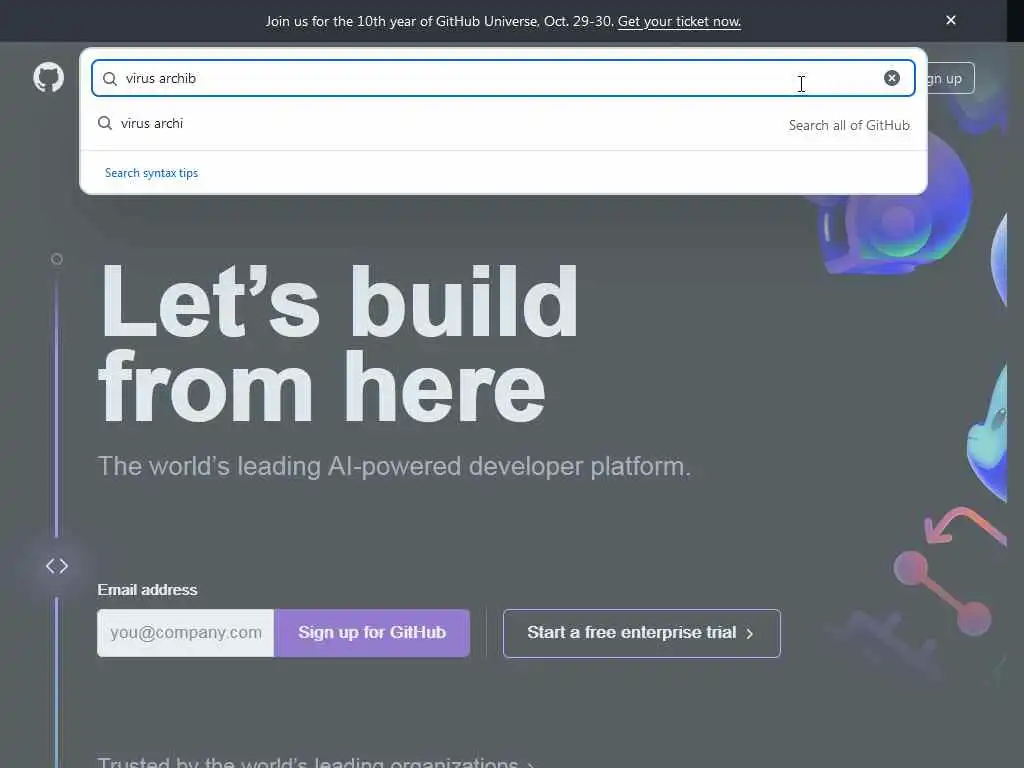Click the chevron in enterprise trial button

point(750,633)
